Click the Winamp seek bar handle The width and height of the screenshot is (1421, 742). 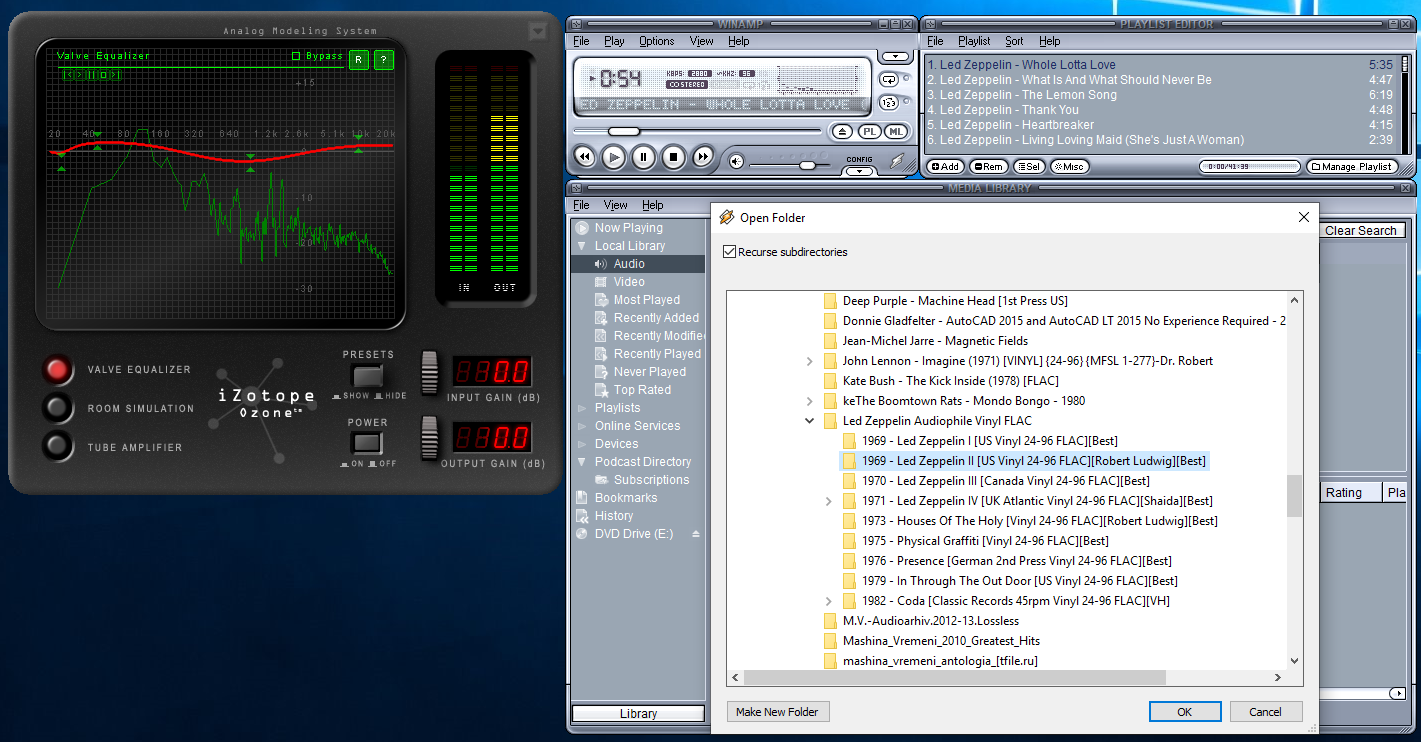(624, 131)
